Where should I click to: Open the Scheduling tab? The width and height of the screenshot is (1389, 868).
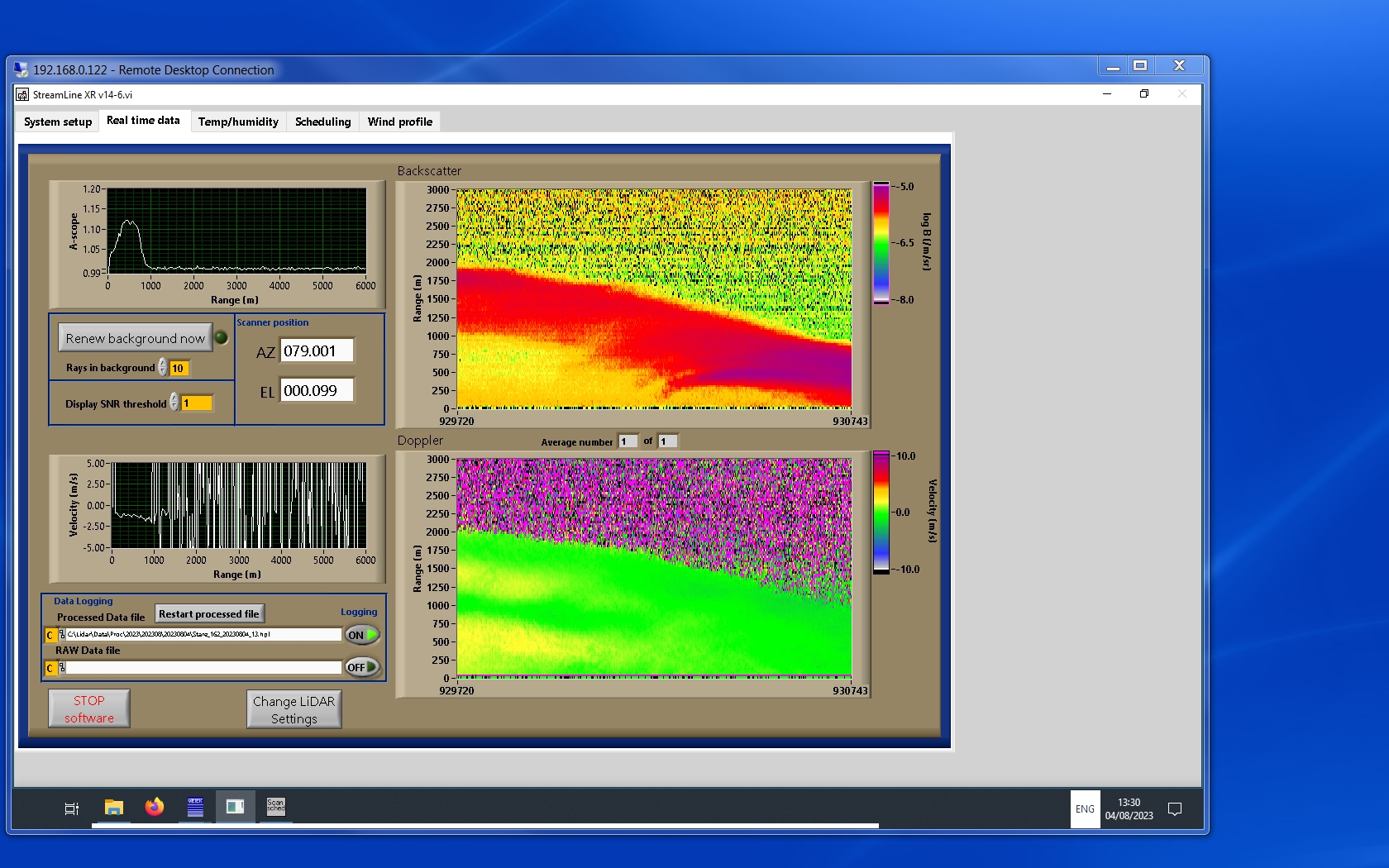[322, 122]
